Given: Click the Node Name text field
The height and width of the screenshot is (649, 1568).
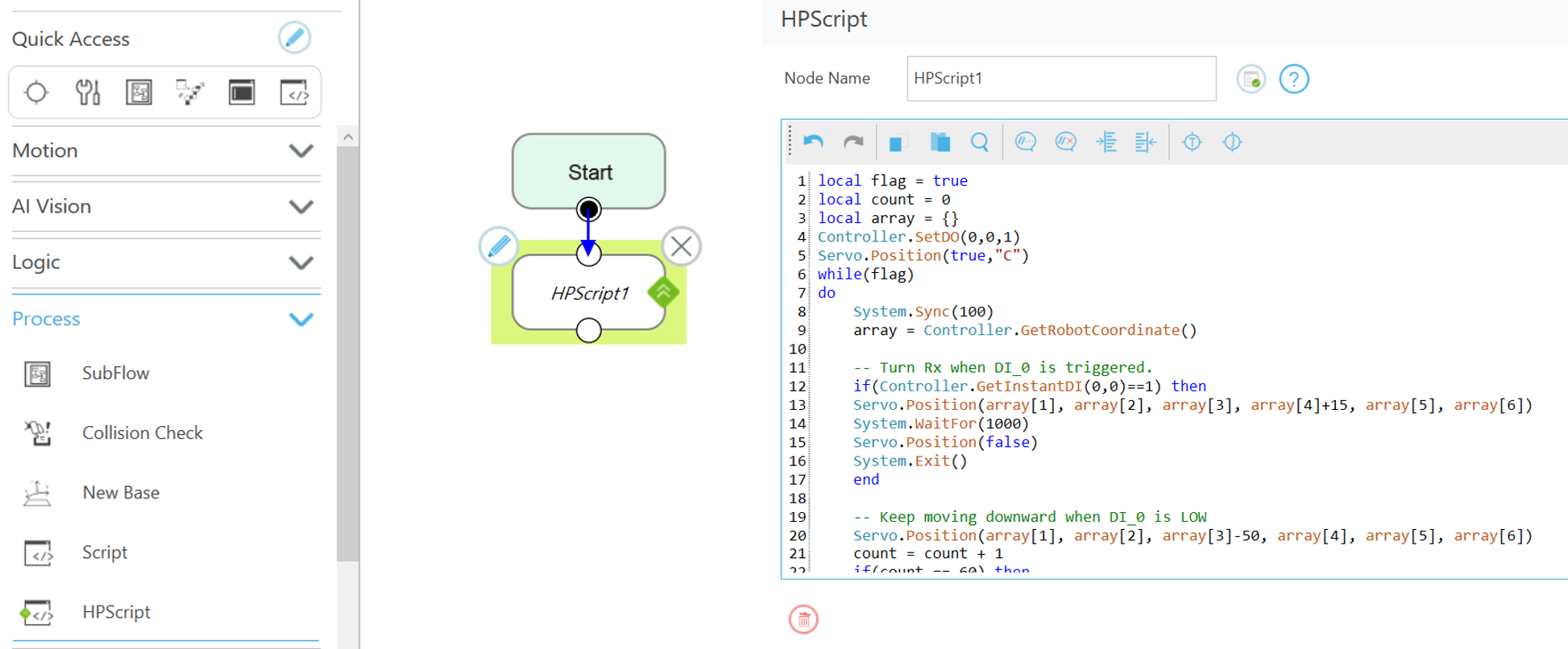Looking at the screenshot, I should [x=1060, y=79].
